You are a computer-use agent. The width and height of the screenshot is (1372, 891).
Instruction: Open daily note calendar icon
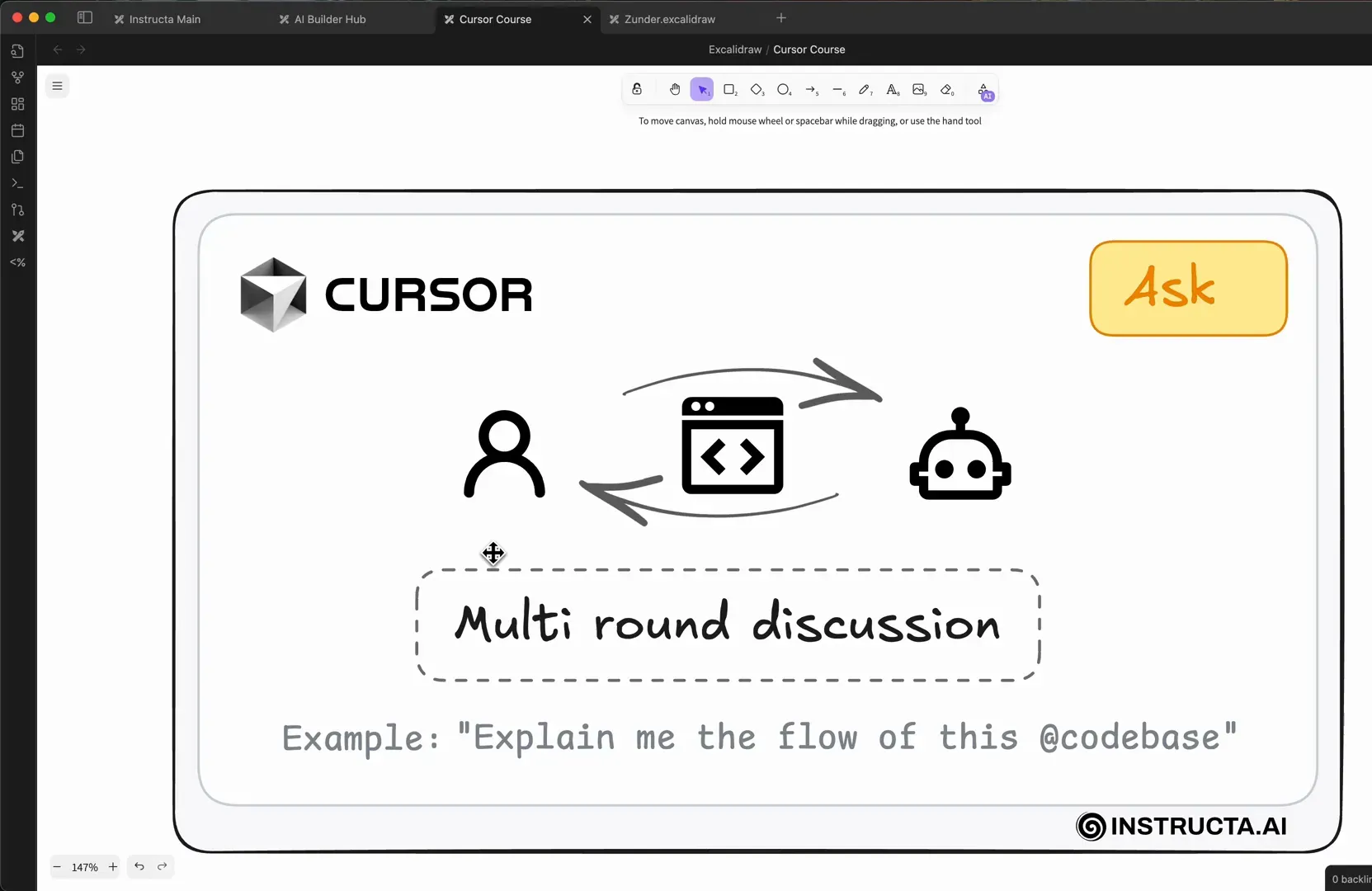point(17,130)
